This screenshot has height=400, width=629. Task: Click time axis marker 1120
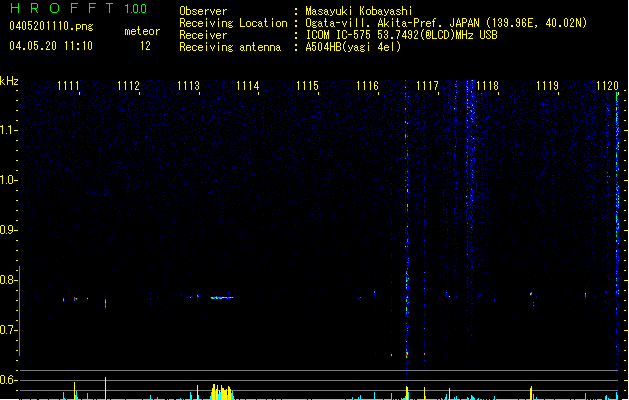607,86
